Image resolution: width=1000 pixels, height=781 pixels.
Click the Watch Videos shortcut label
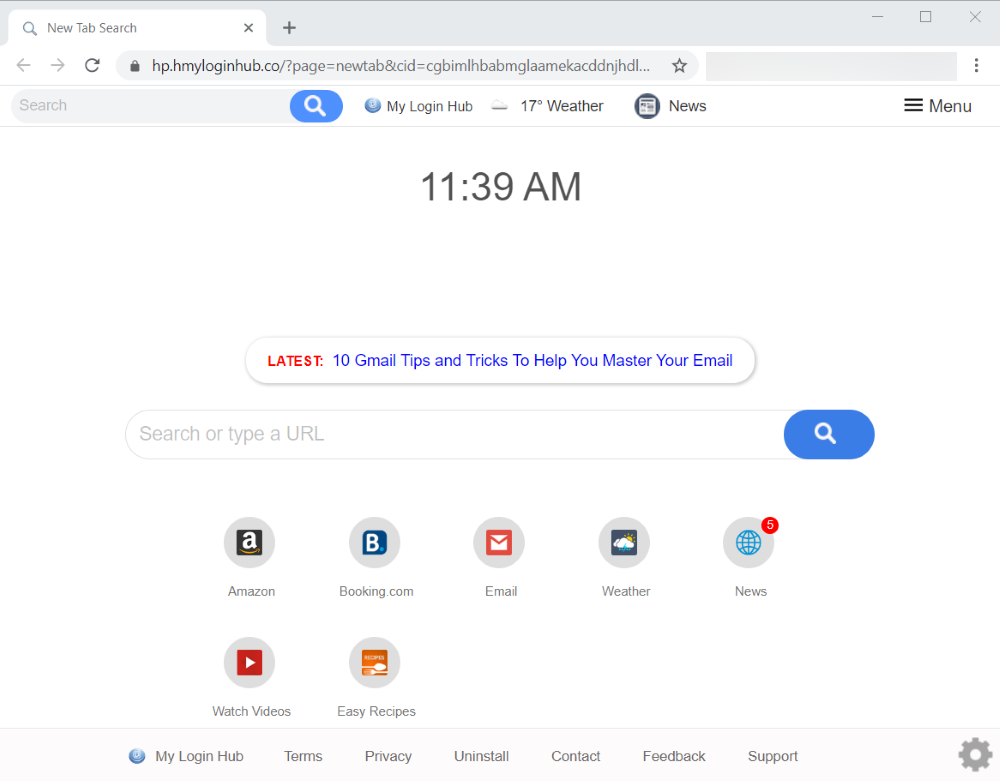[251, 712]
